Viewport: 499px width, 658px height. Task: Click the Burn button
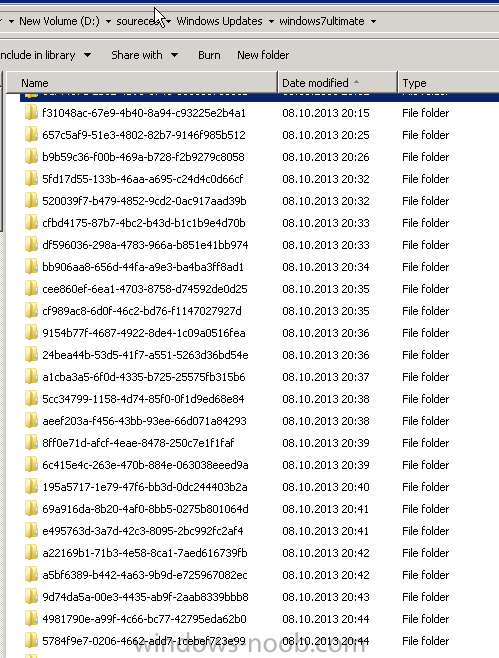[x=209, y=55]
